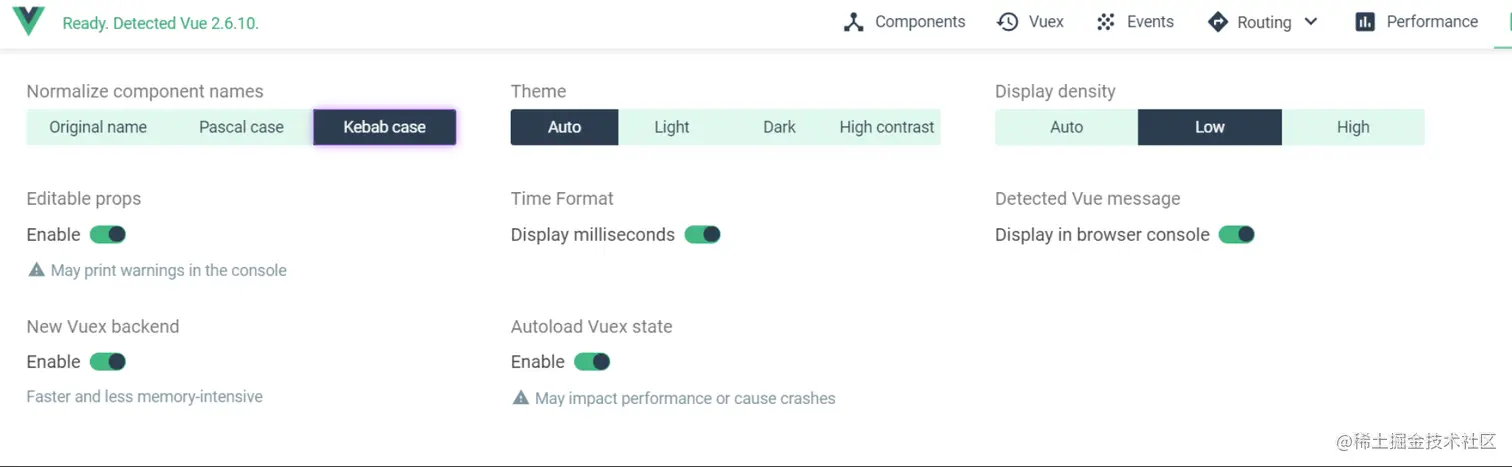Viewport: 1512px width, 467px height.
Task: Click the Performance bar chart icon
Action: (x=1365, y=22)
